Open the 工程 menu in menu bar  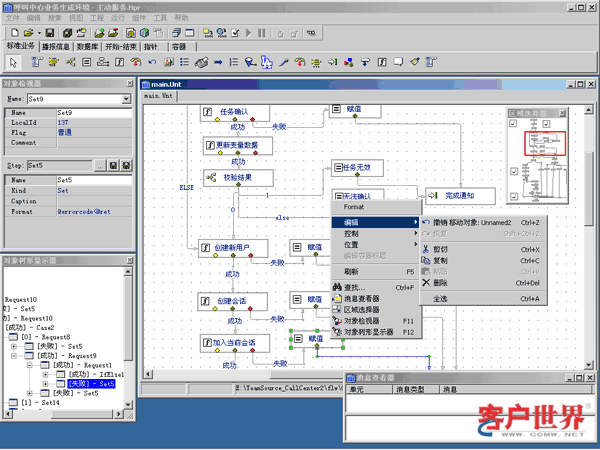pos(96,18)
